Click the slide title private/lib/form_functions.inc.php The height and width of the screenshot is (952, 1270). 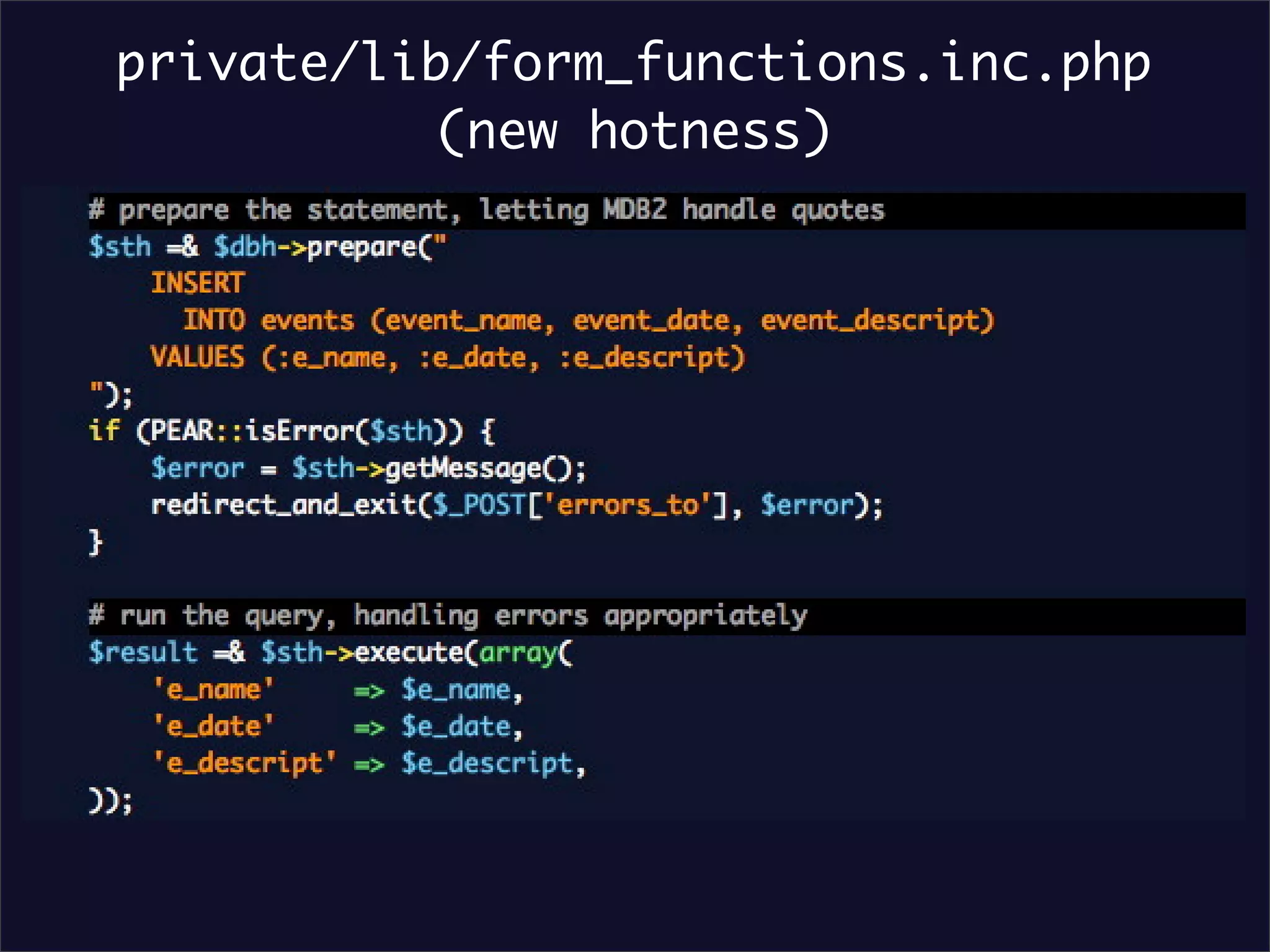(x=633, y=62)
